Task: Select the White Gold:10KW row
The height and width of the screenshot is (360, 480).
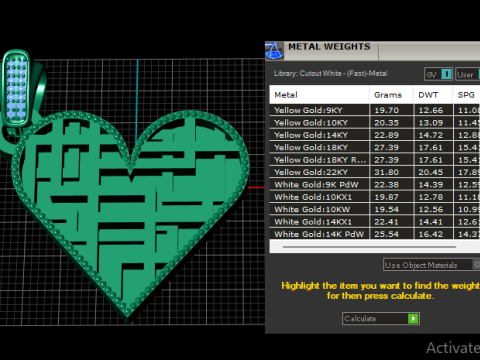Action: point(375,209)
